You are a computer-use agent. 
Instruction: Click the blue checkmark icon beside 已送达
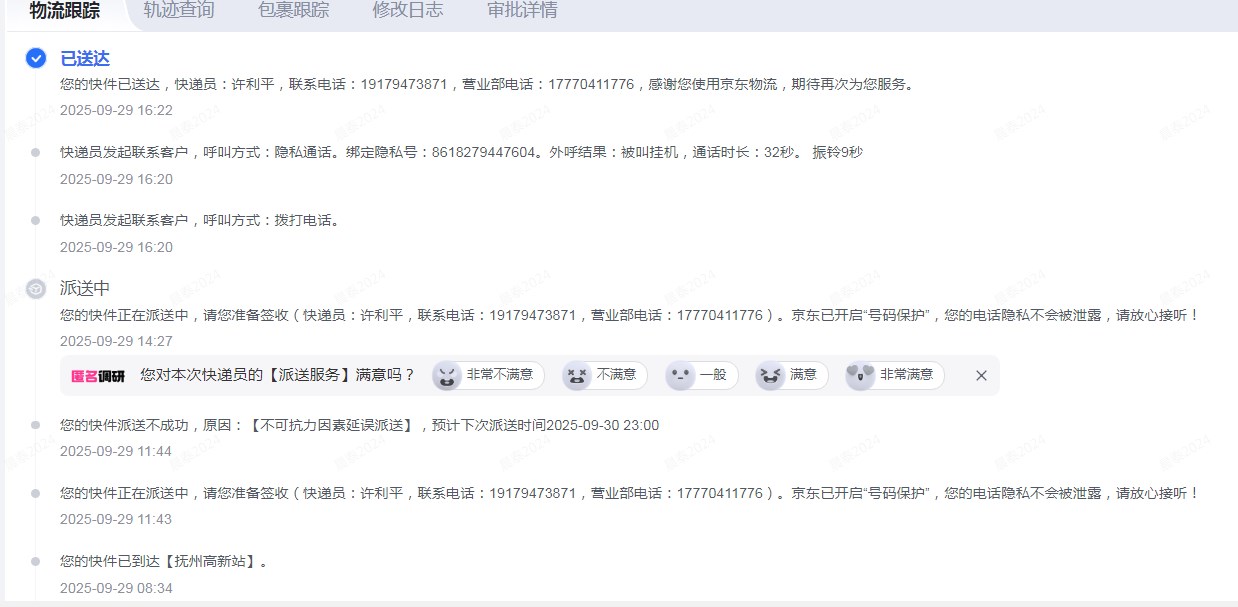point(36,59)
